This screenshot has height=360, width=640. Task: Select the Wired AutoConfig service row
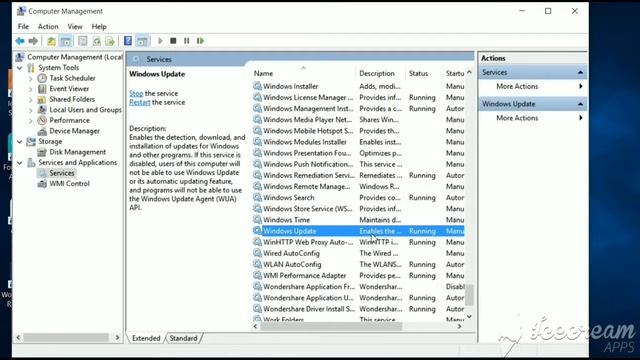point(358,253)
